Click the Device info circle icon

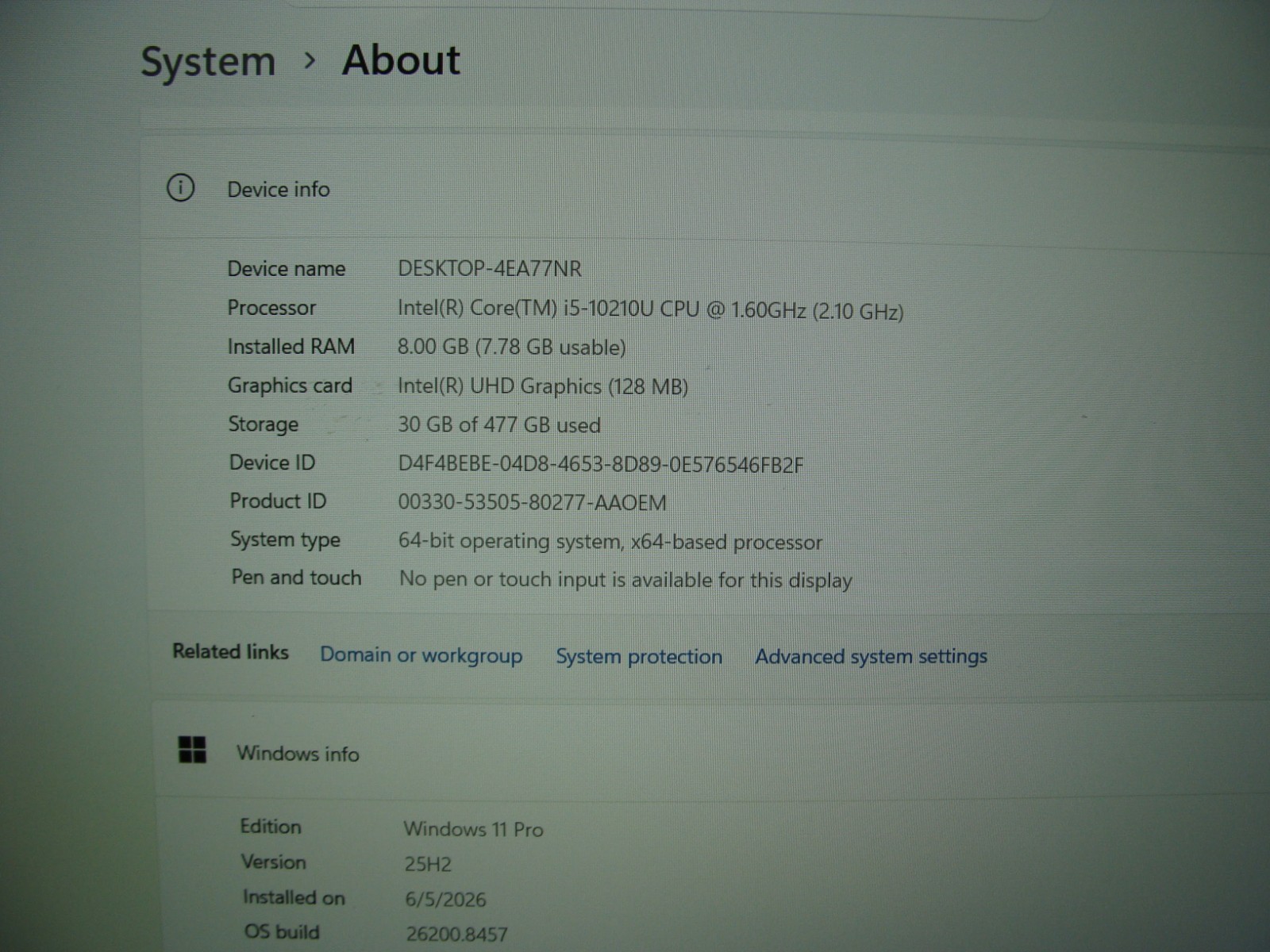[181, 188]
